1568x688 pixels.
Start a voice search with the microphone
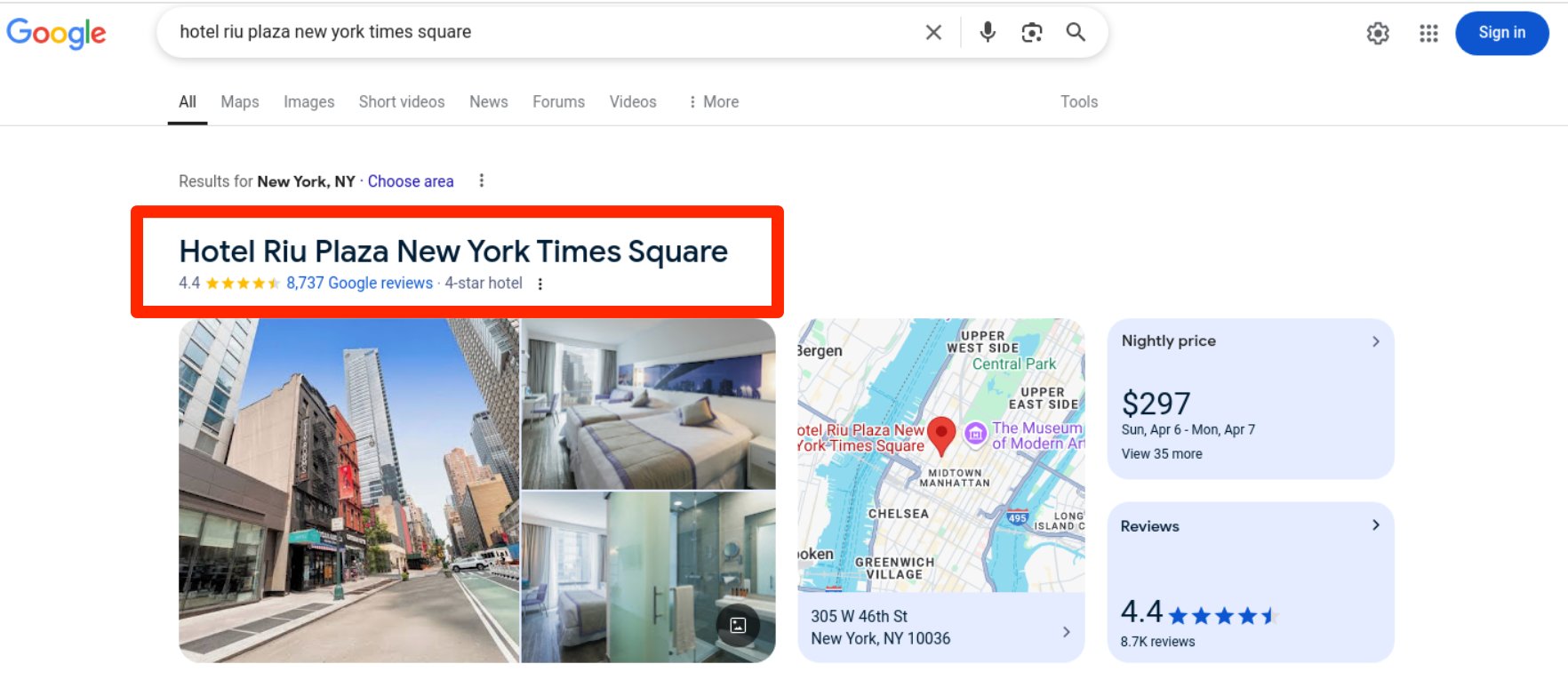987,33
